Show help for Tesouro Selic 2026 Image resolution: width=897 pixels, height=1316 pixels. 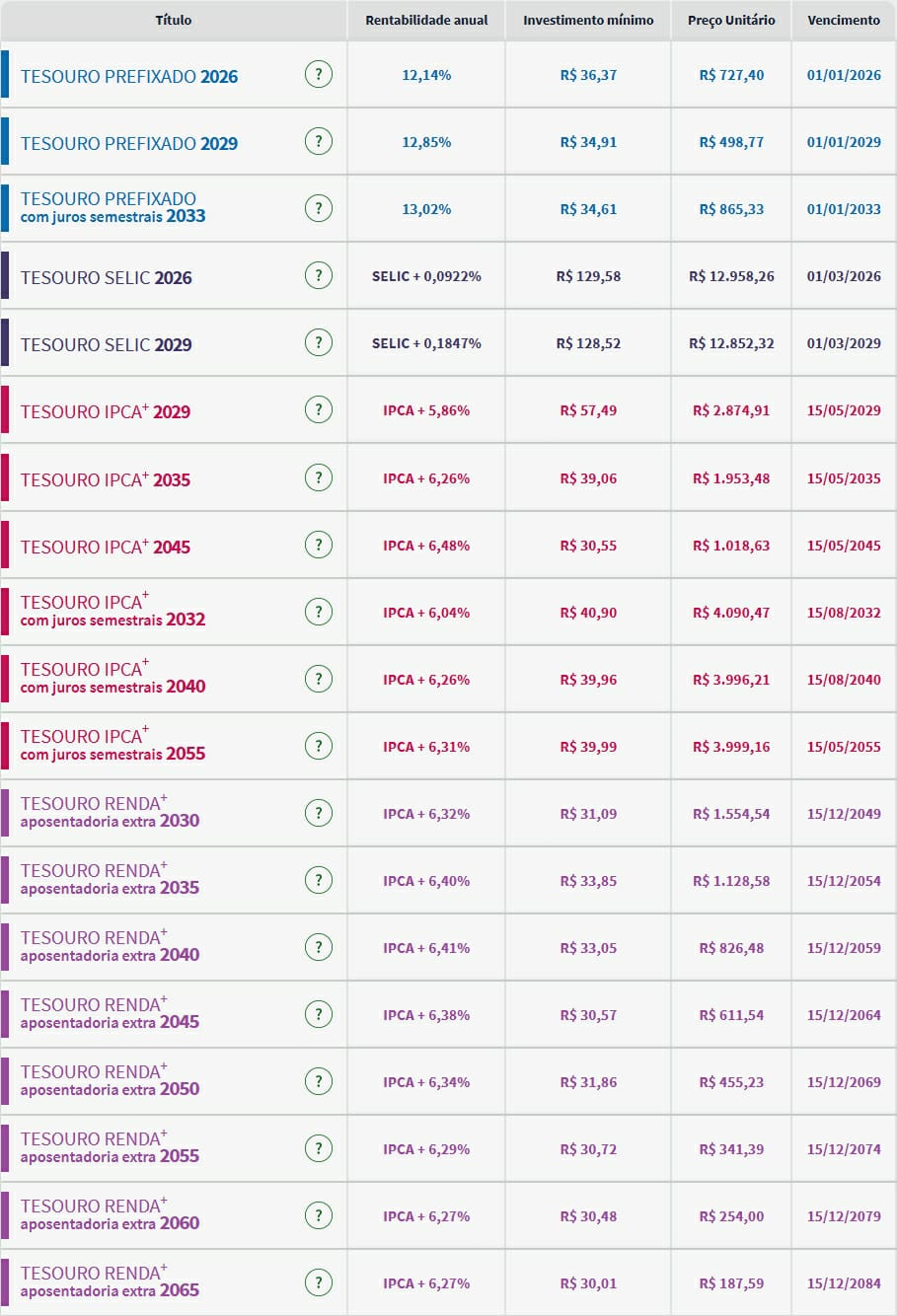pyautogui.click(x=318, y=275)
